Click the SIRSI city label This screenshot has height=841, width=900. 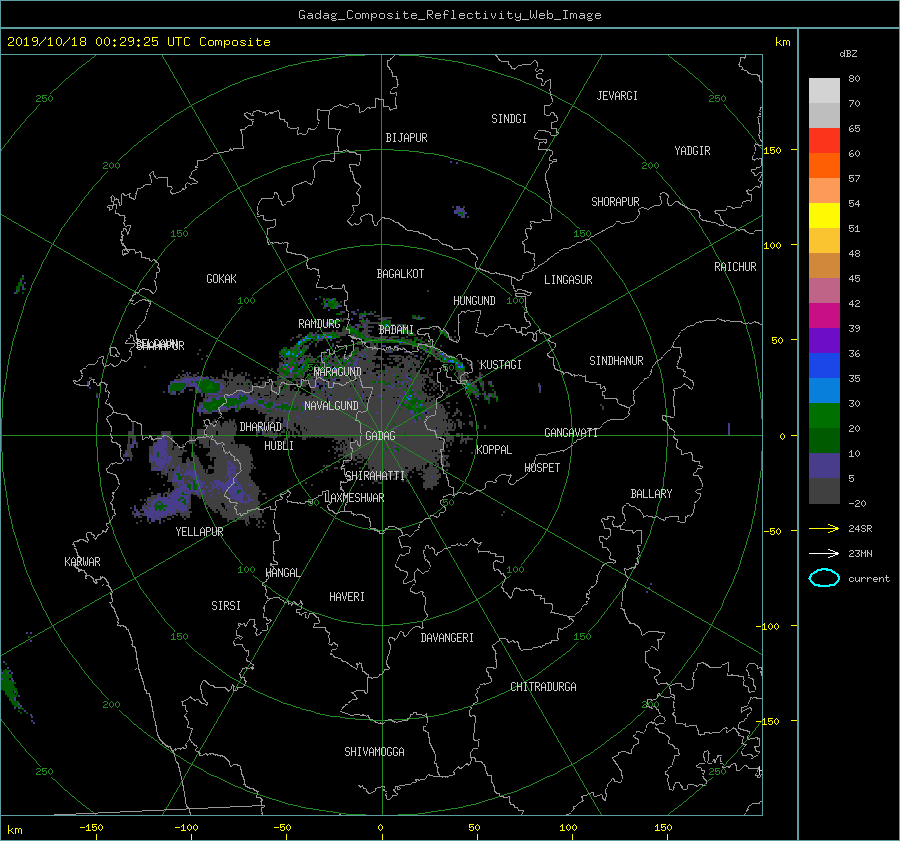coord(226,606)
